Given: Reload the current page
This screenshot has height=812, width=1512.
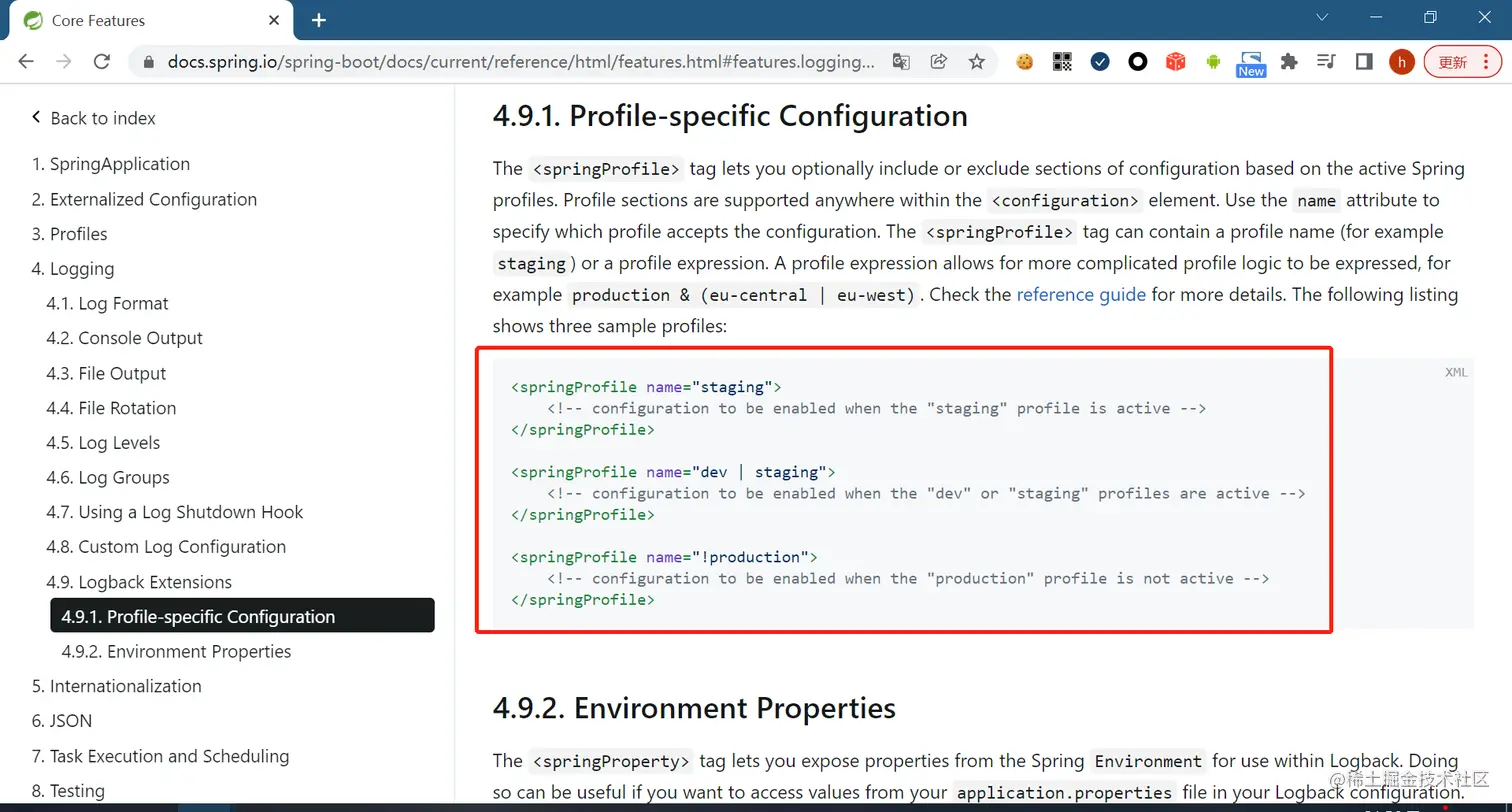Looking at the screenshot, I should click(x=101, y=62).
